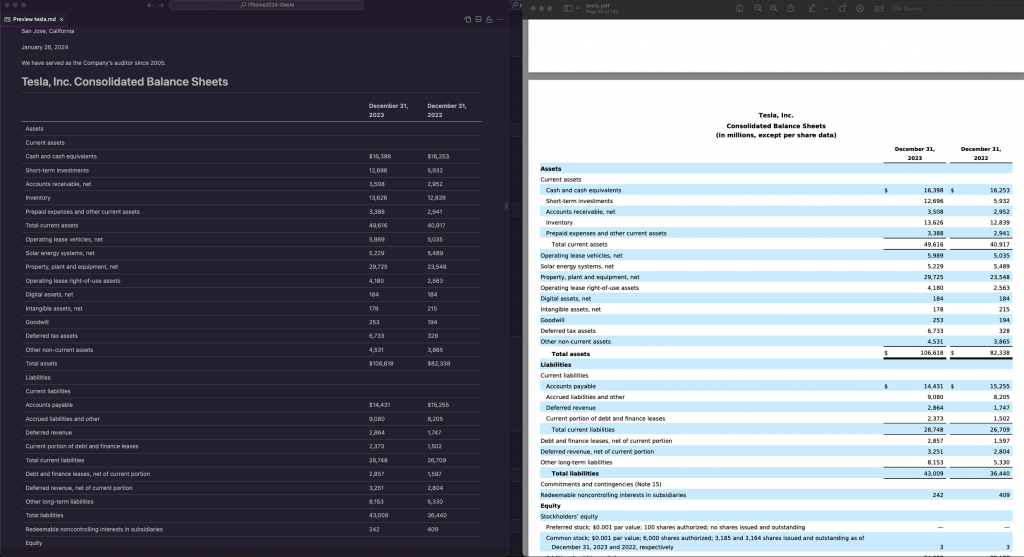This screenshot has height=557, width=1024.
Task: Click the 43,009 total liabilities value in the PDF
Action: click(933, 473)
